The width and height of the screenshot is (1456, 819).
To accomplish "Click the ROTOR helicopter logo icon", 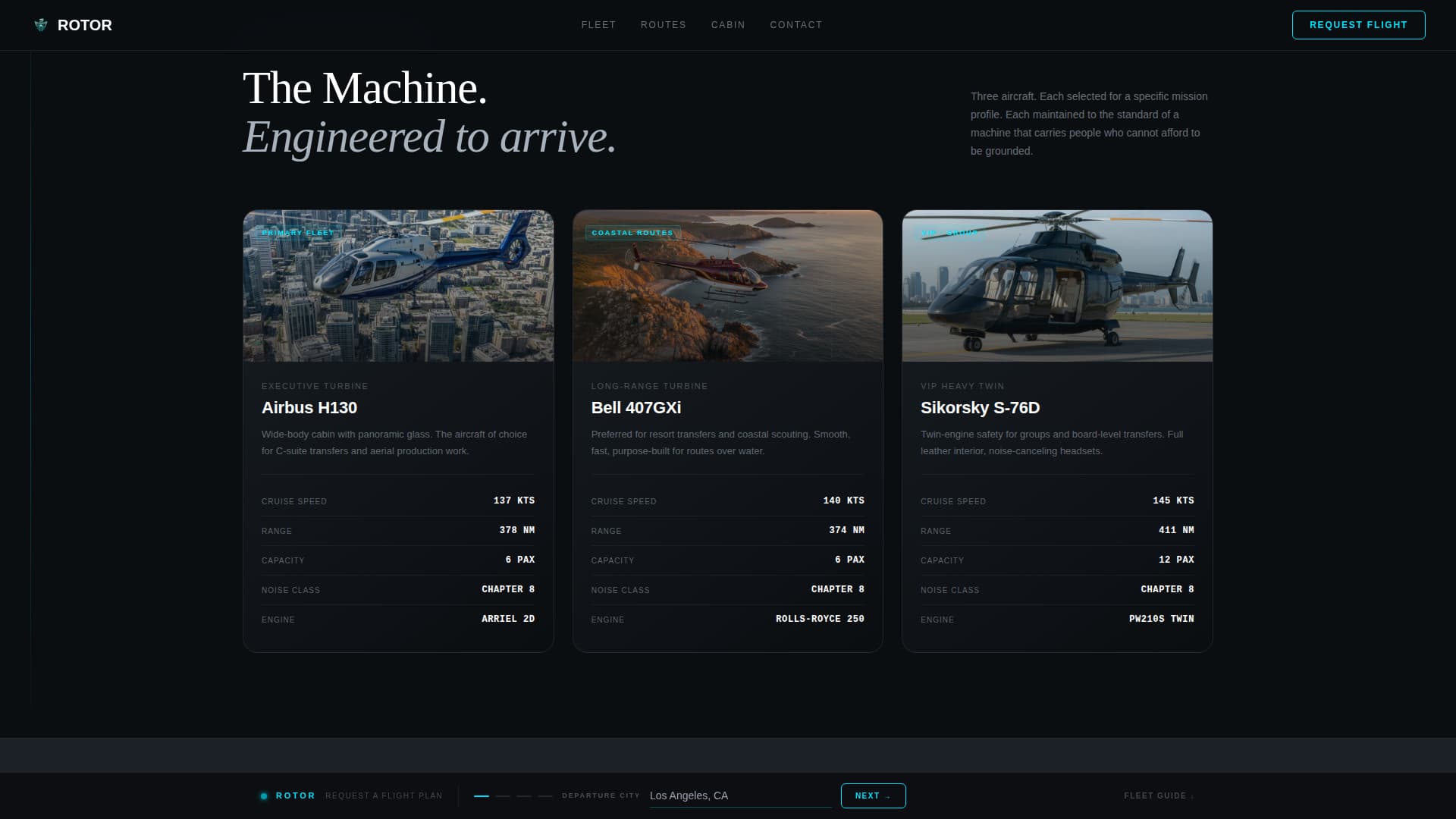I will [41, 25].
